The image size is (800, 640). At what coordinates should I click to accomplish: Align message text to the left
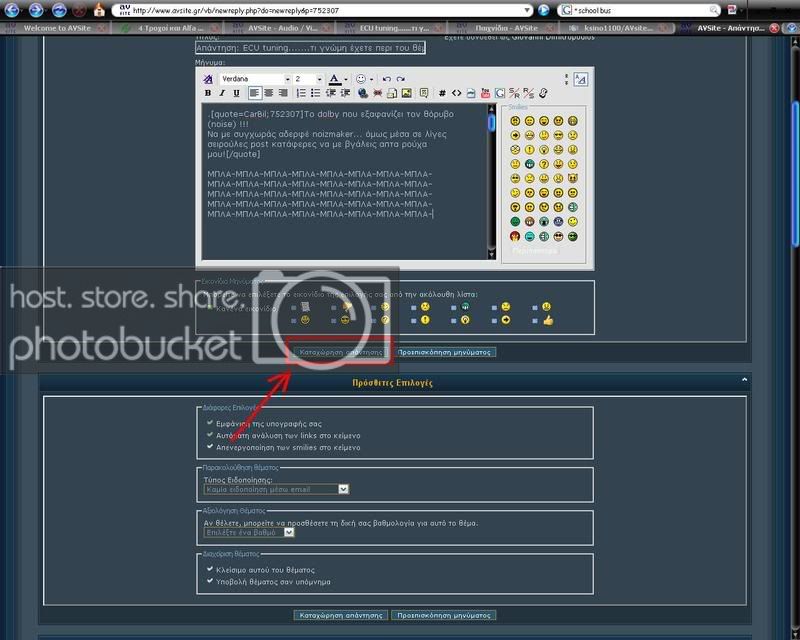(x=255, y=93)
